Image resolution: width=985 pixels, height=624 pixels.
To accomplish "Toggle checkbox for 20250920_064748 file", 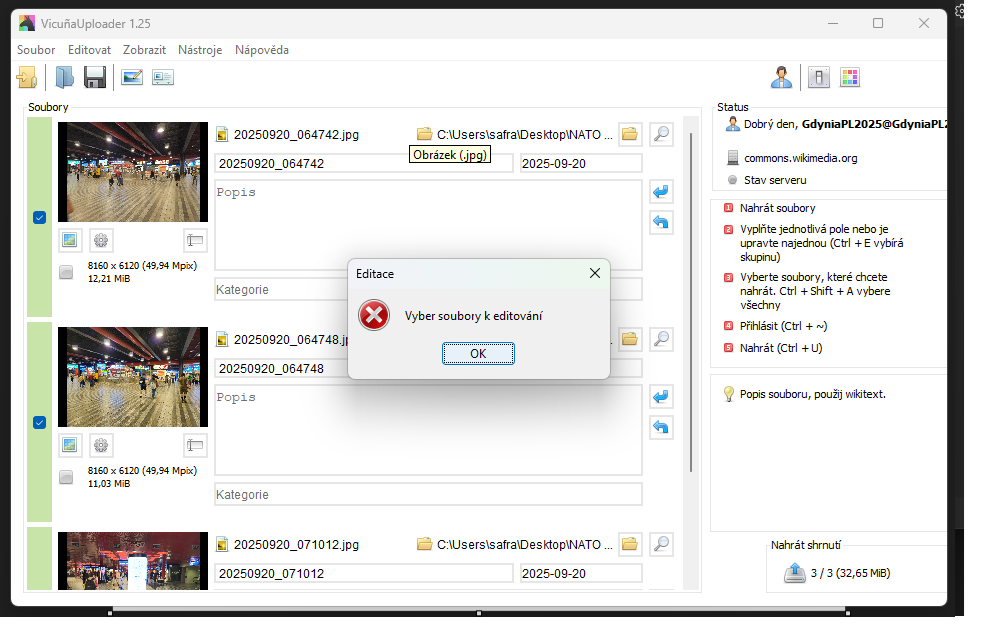I will click(x=40, y=422).
